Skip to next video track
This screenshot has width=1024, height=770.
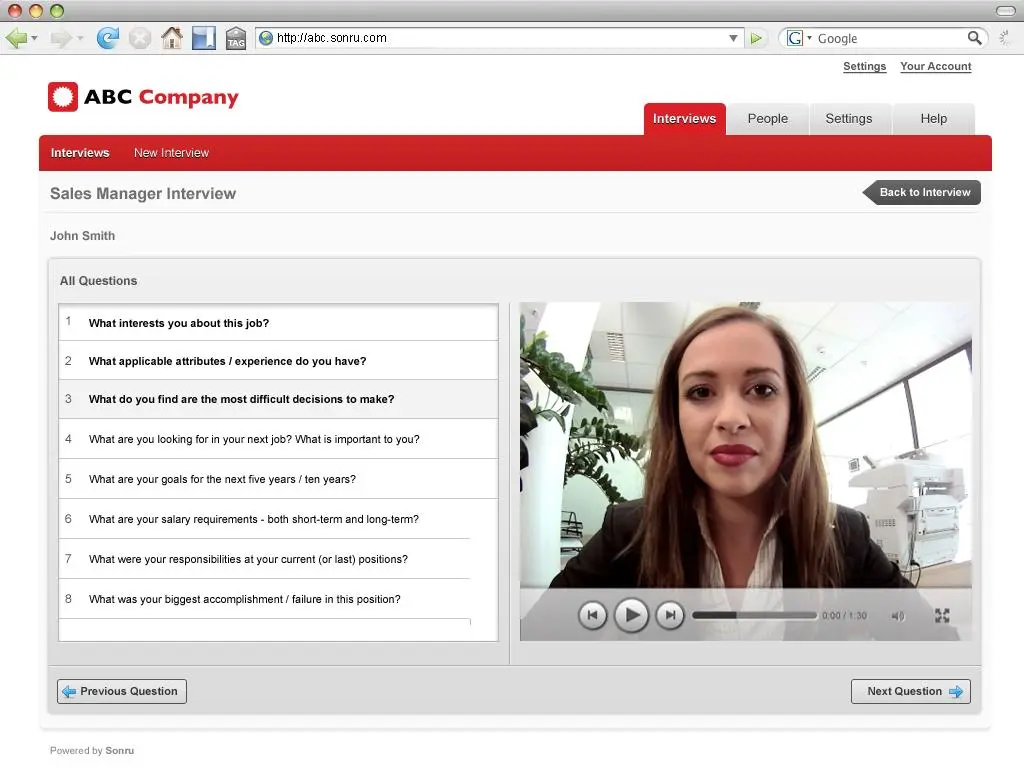pos(670,615)
